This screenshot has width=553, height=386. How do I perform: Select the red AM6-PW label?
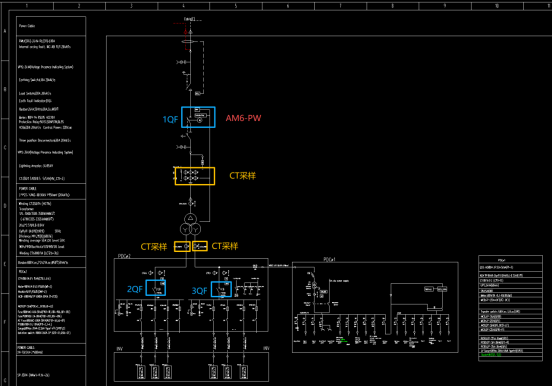coord(243,118)
